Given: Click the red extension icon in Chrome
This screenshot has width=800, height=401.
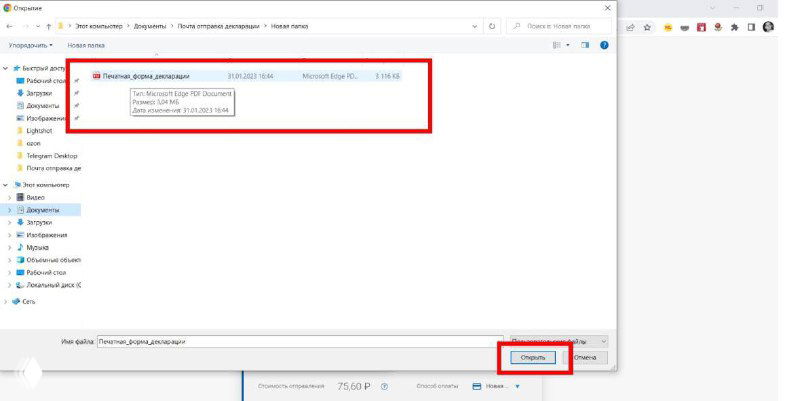Looking at the screenshot, I should point(702,28).
